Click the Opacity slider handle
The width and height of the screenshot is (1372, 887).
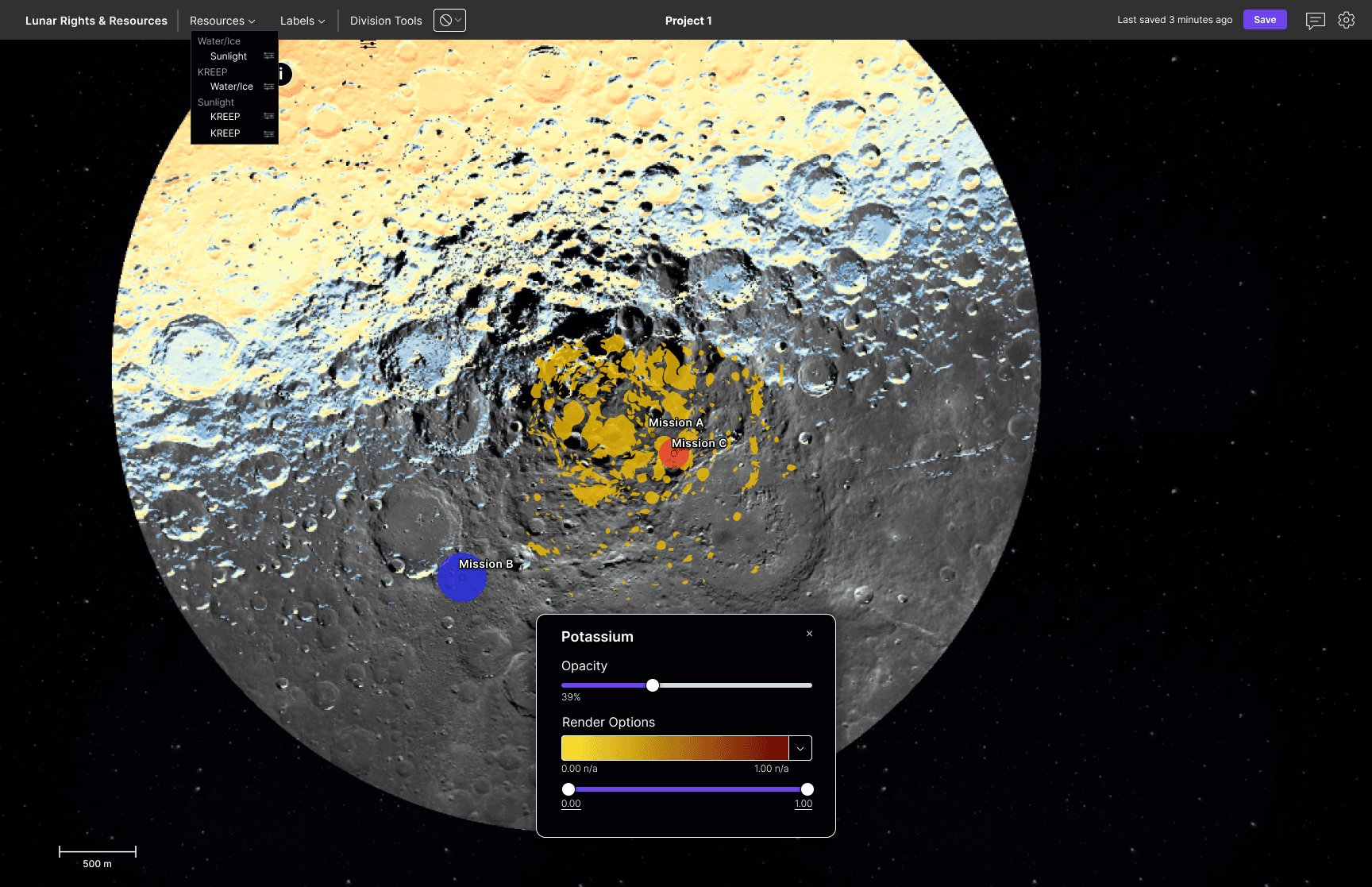click(653, 685)
